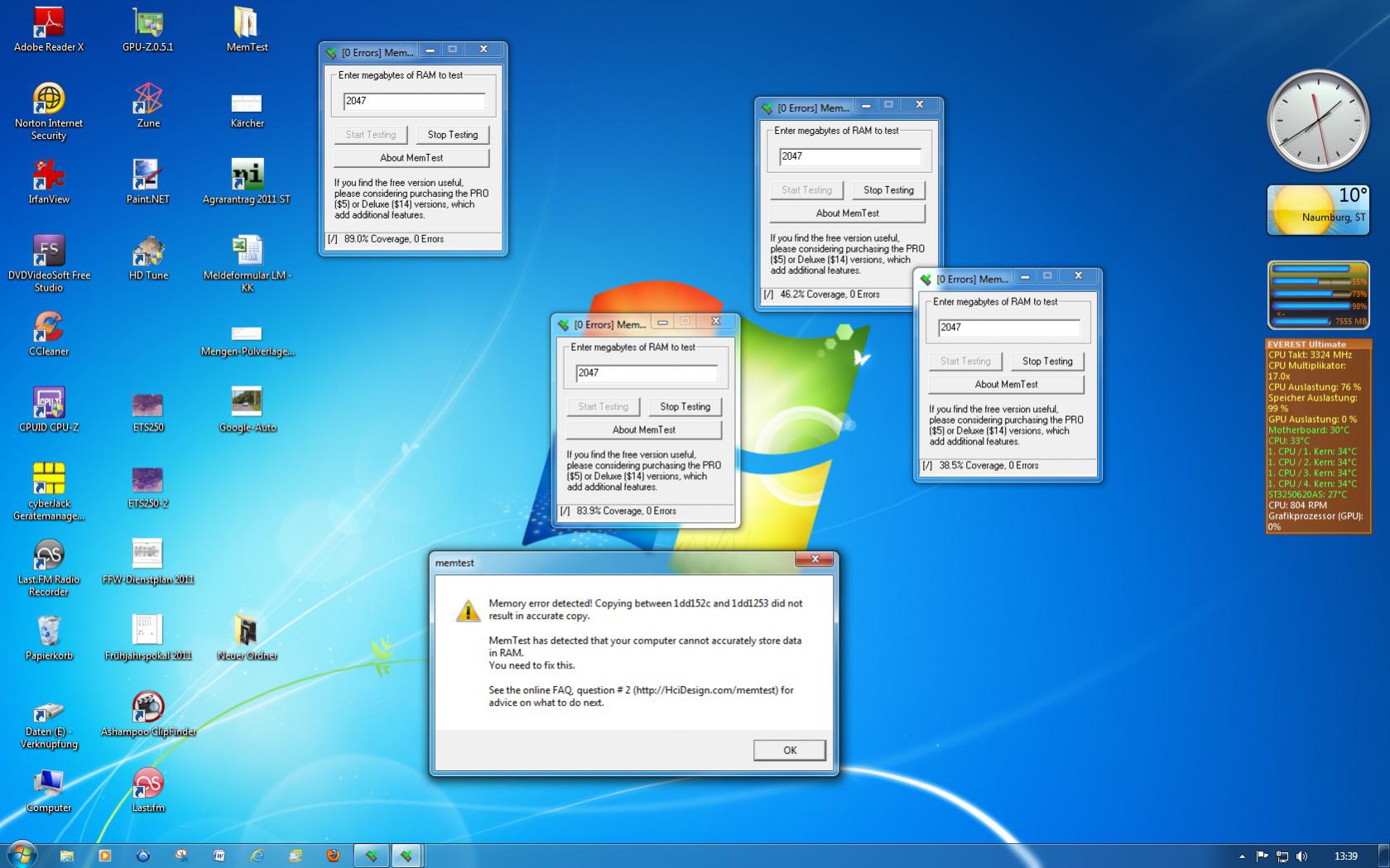Select the GPU-Z.0.5.1 desktop icon
This screenshot has height=868, width=1390.
[148, 30]
